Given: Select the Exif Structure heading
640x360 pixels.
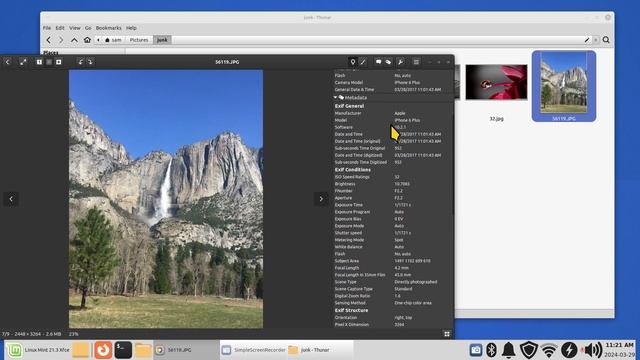Looking at the screenshot, I should tap(351, 310).
